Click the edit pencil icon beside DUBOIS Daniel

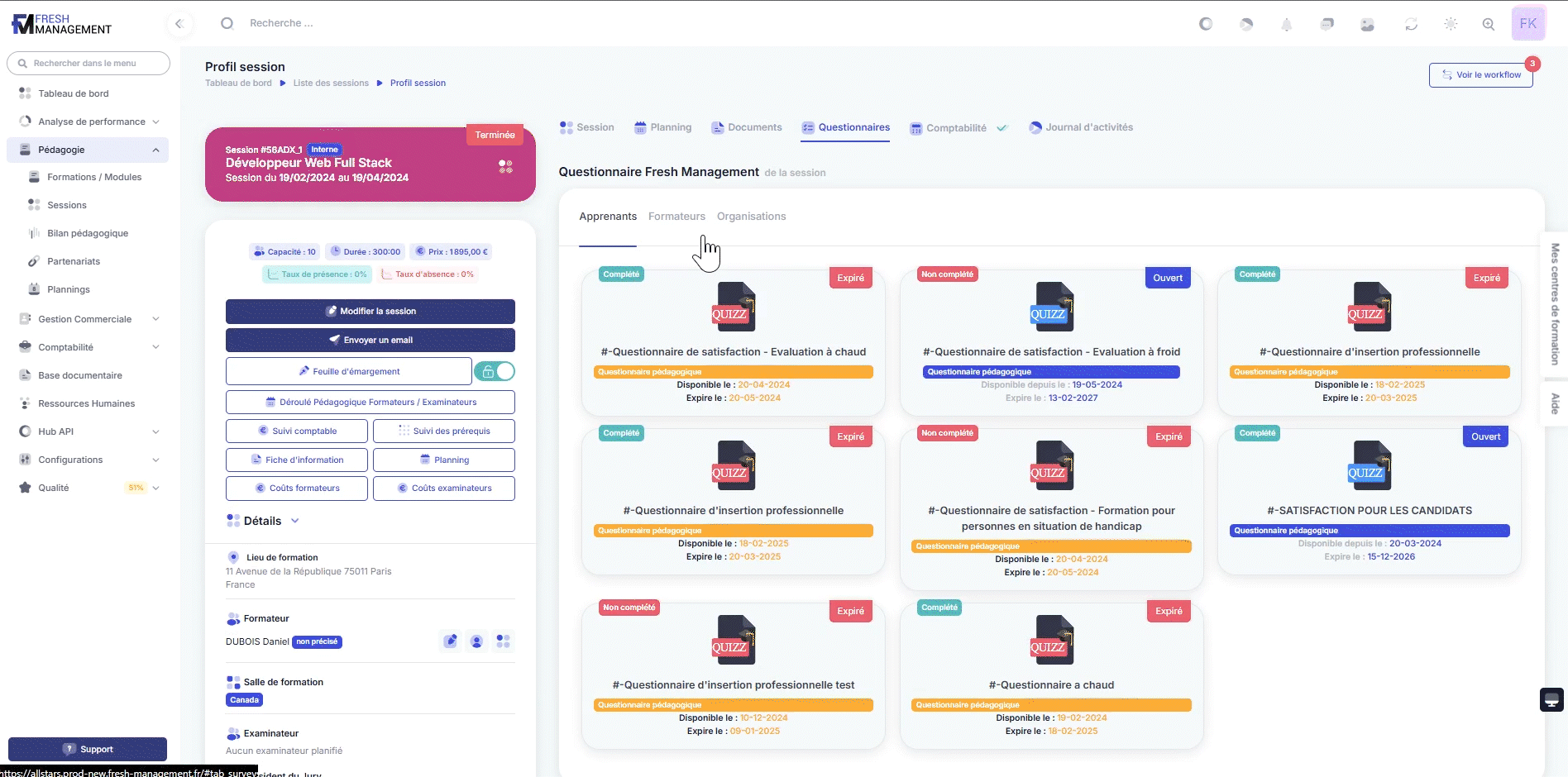pyautogui.click(x=451, y=641)
